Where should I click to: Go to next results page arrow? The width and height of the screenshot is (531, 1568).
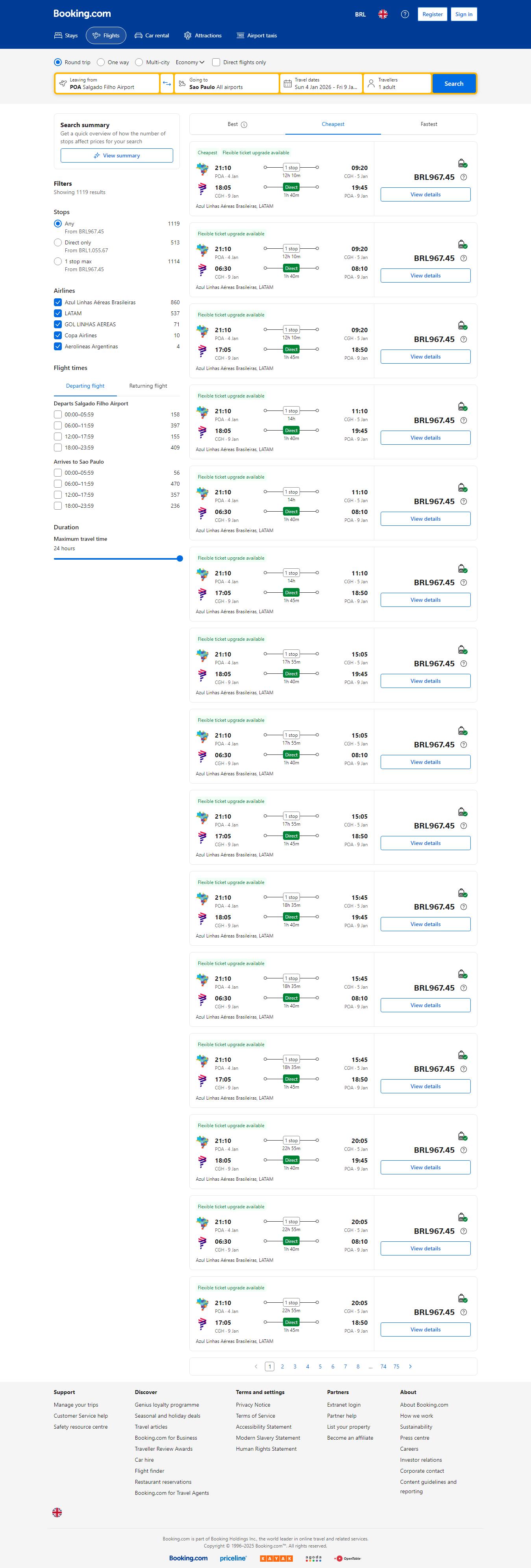[x=411, y=1366]
